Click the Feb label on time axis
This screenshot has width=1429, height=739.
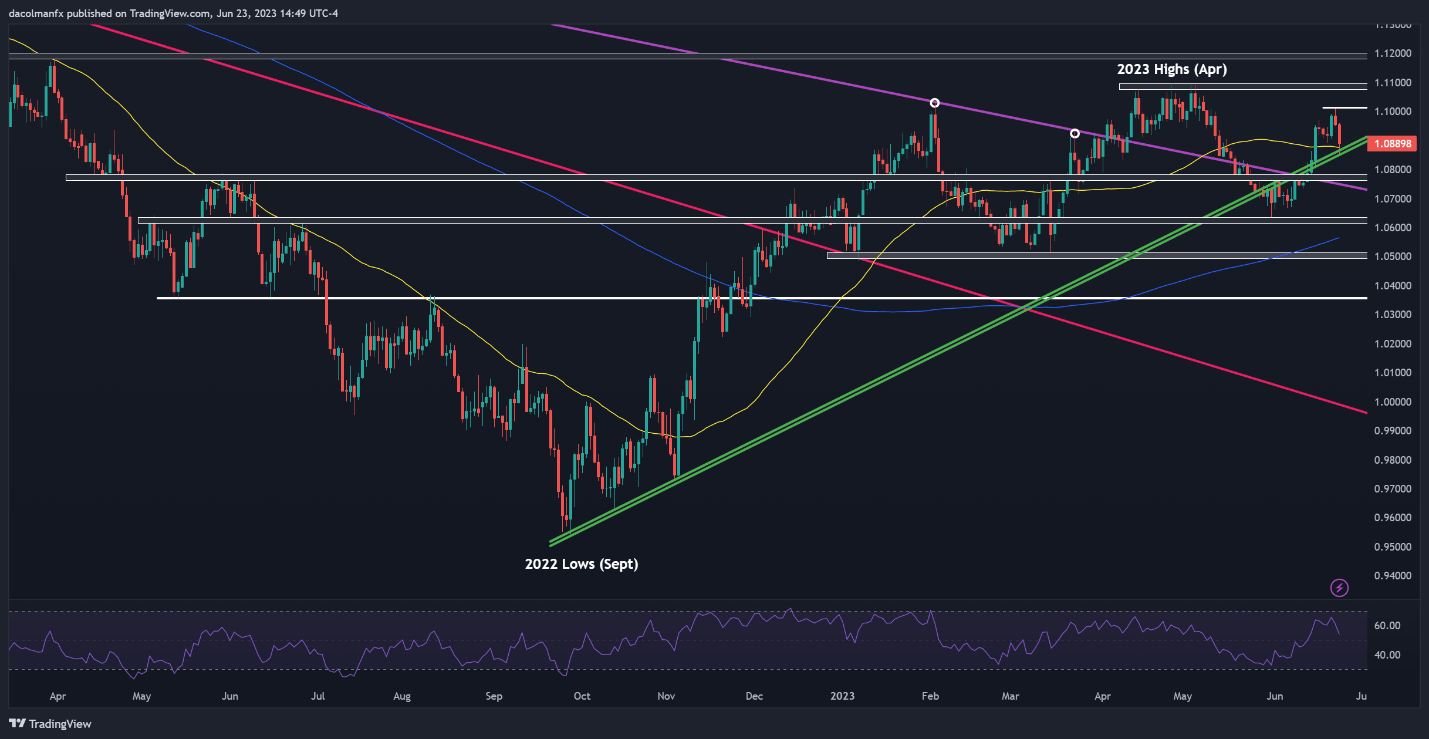[x=931, y=695]
